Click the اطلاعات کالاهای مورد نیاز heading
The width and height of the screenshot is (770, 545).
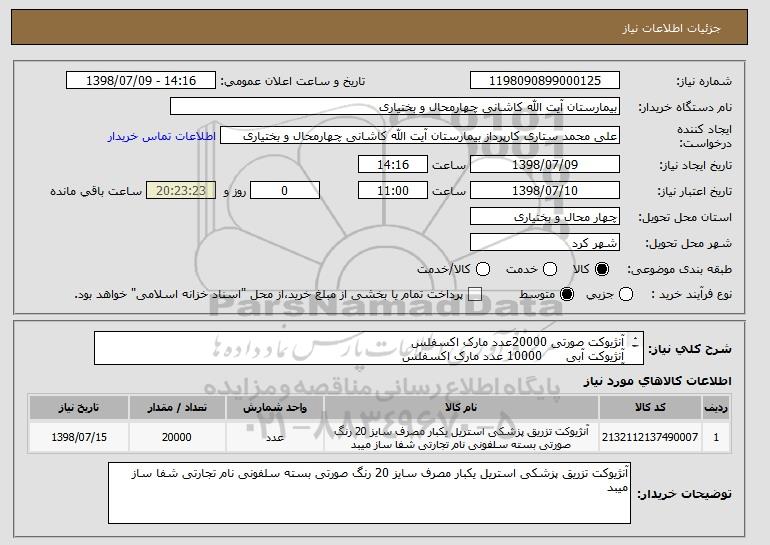click(657, 381)
